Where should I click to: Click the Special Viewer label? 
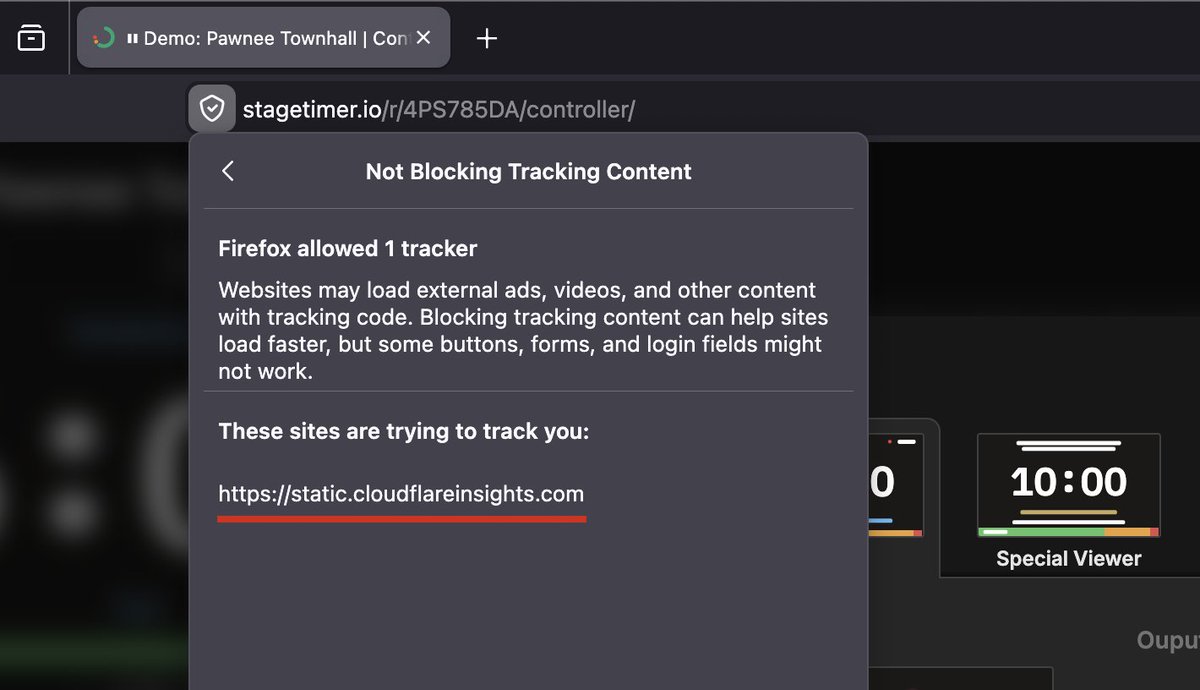tap(1069, 559)
